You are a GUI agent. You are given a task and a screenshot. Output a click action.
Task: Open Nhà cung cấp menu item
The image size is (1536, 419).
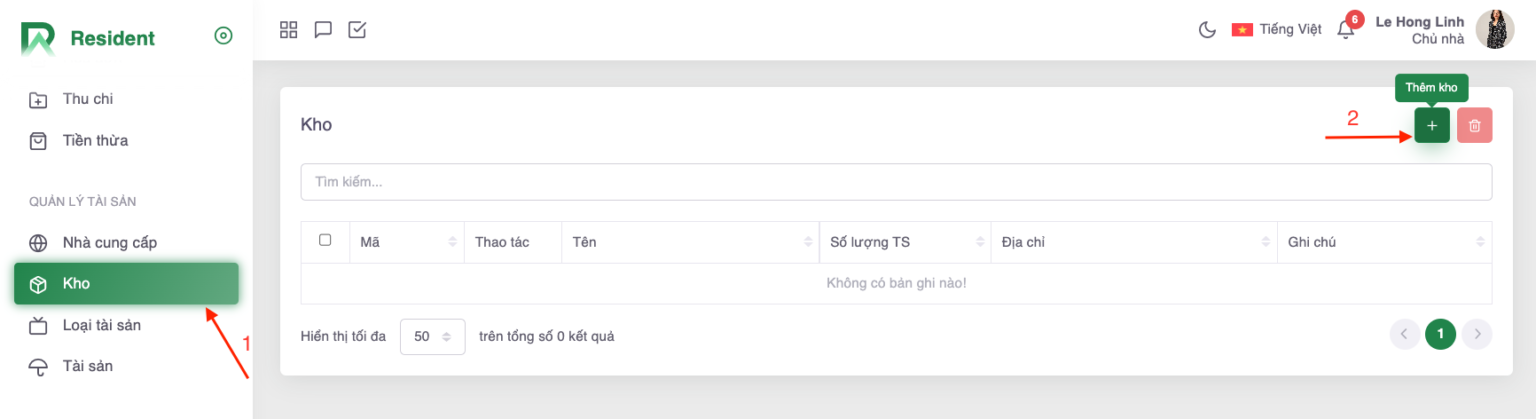(109, 242)
